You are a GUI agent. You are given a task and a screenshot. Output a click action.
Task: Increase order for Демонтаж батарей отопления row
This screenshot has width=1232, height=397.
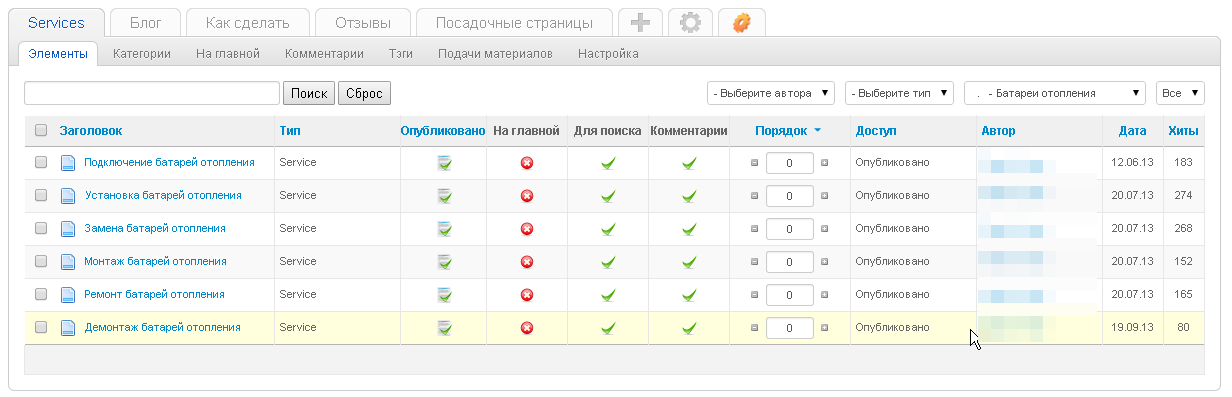coord(825,328)
